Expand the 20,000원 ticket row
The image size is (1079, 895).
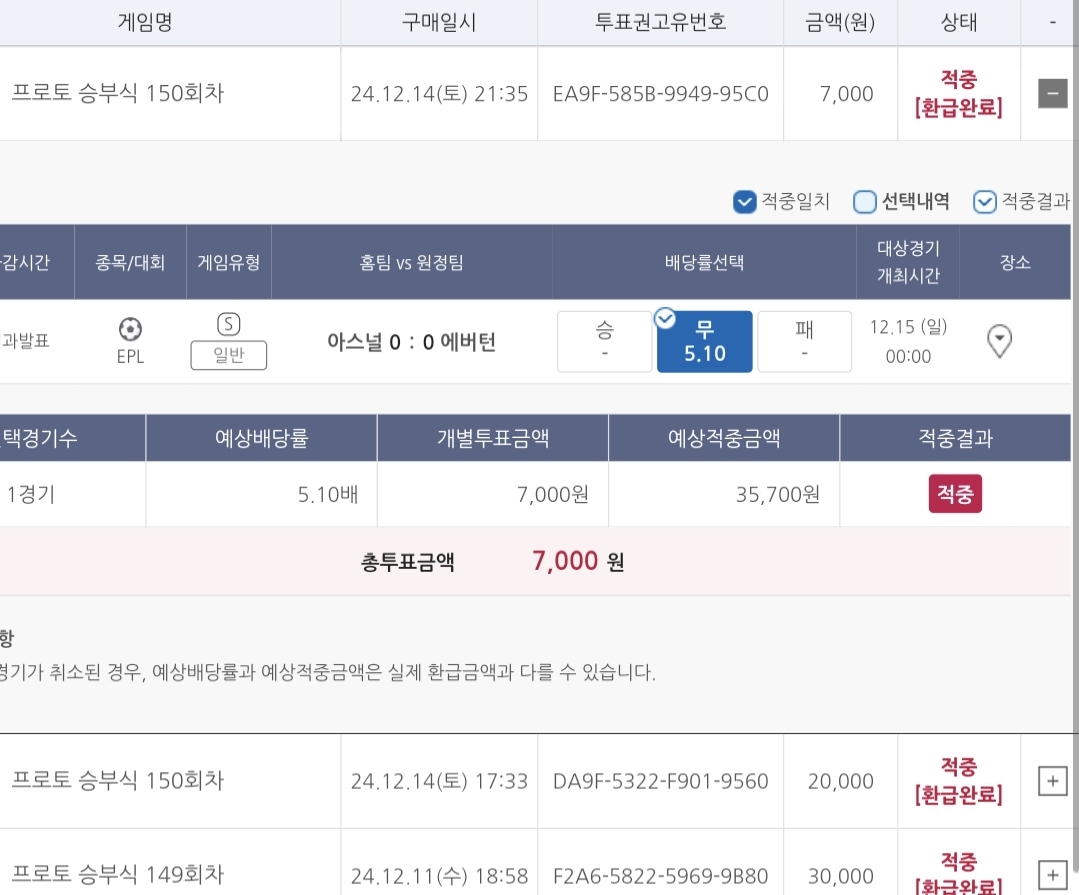(1052, 781)
